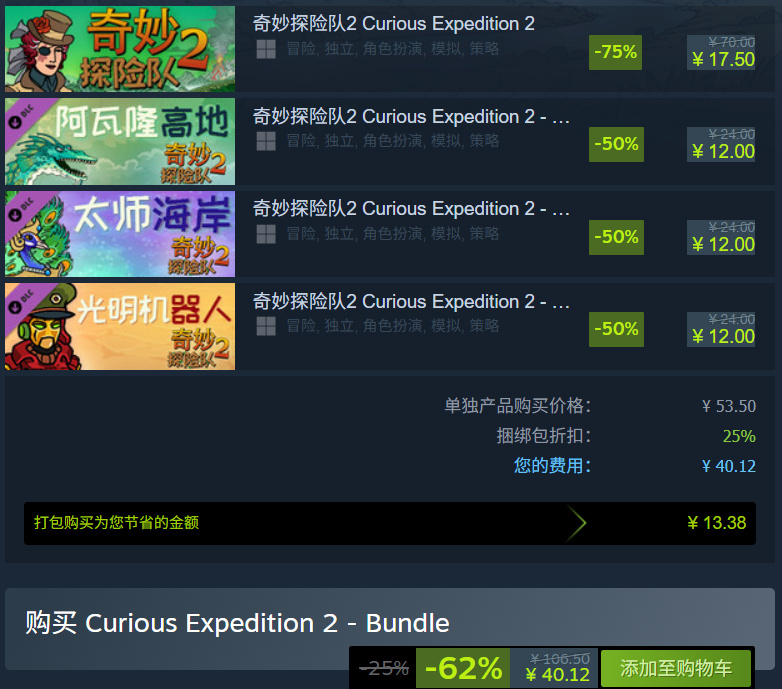Open 光明机器人 DLC banner image
The image size is (782, 689).
click(120, 327)
